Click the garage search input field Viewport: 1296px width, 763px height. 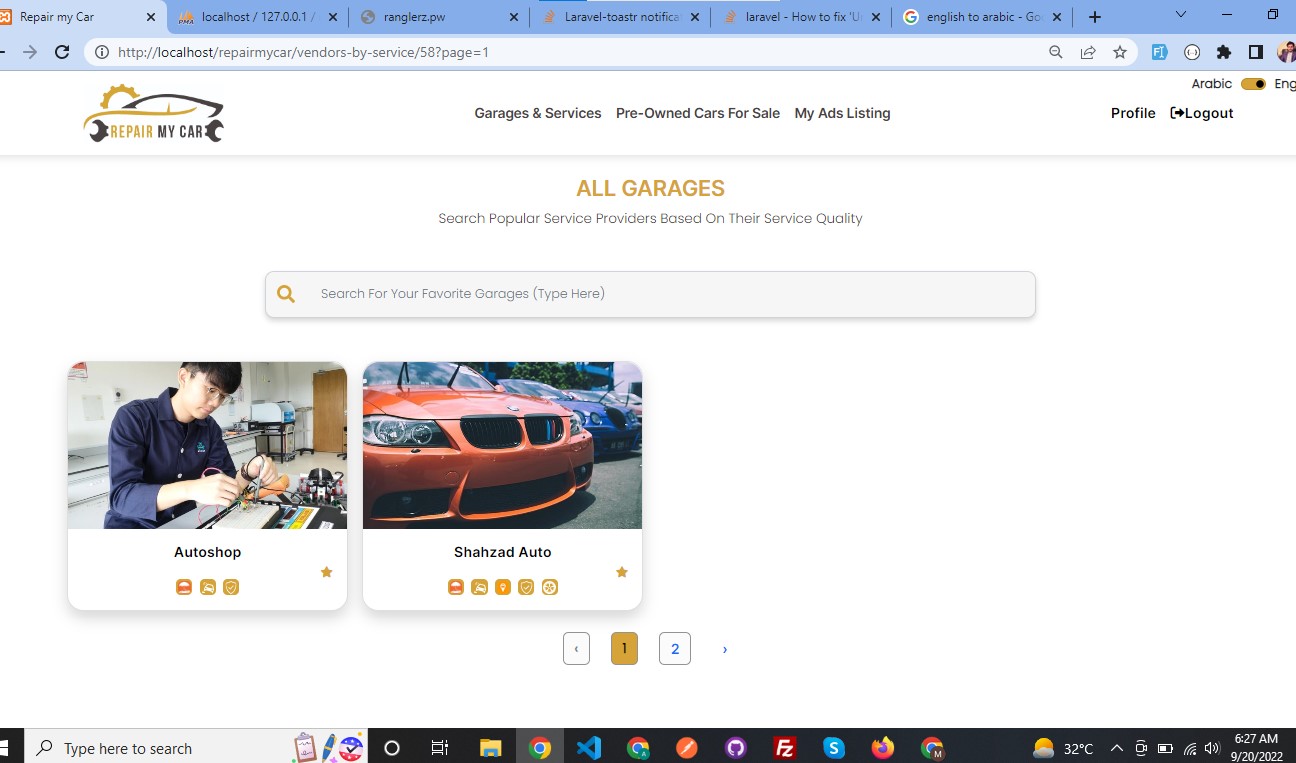(x=660, y=294)
